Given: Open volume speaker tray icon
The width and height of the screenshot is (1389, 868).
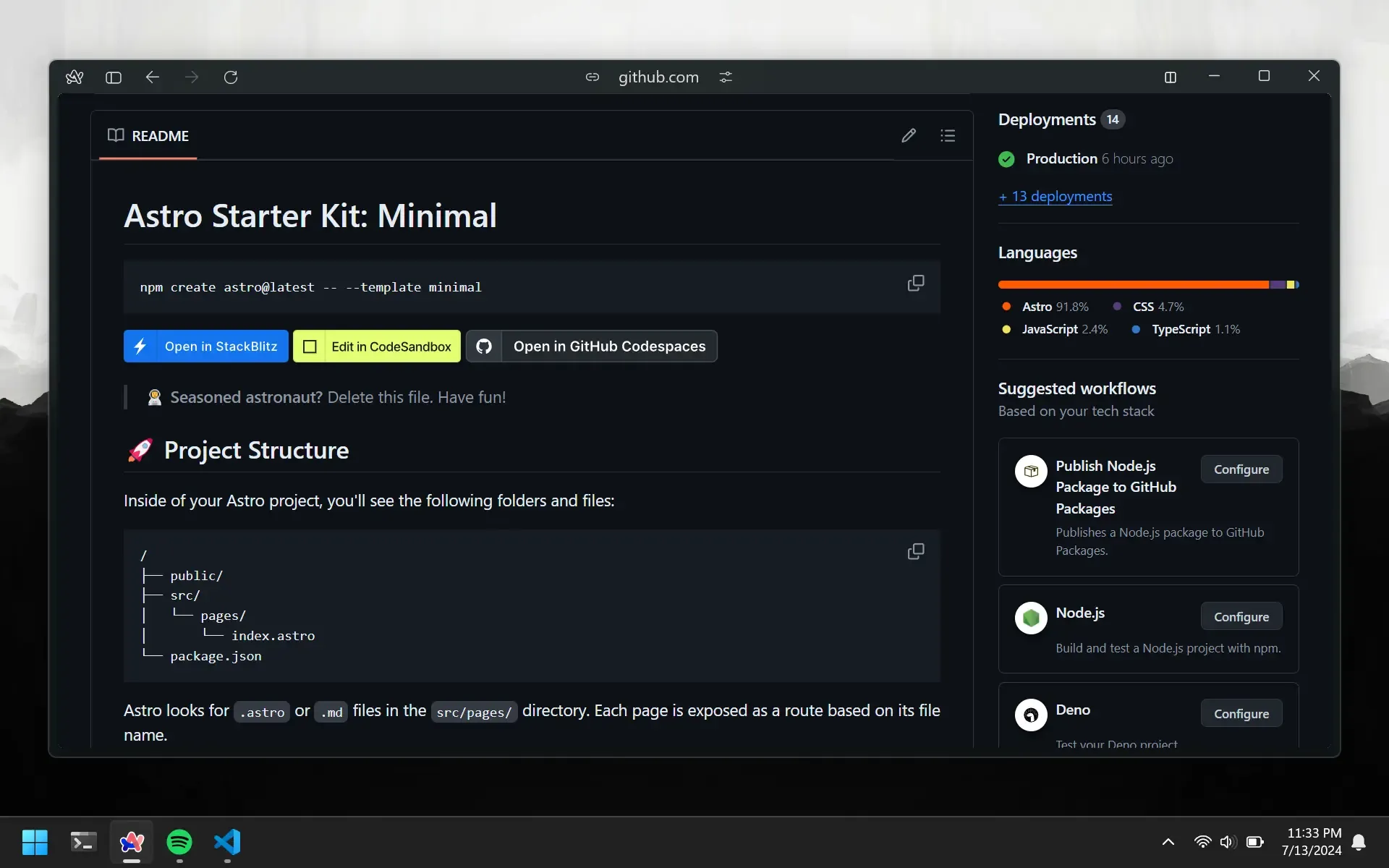Looking at the screenshot, I should coord(1228,842).
